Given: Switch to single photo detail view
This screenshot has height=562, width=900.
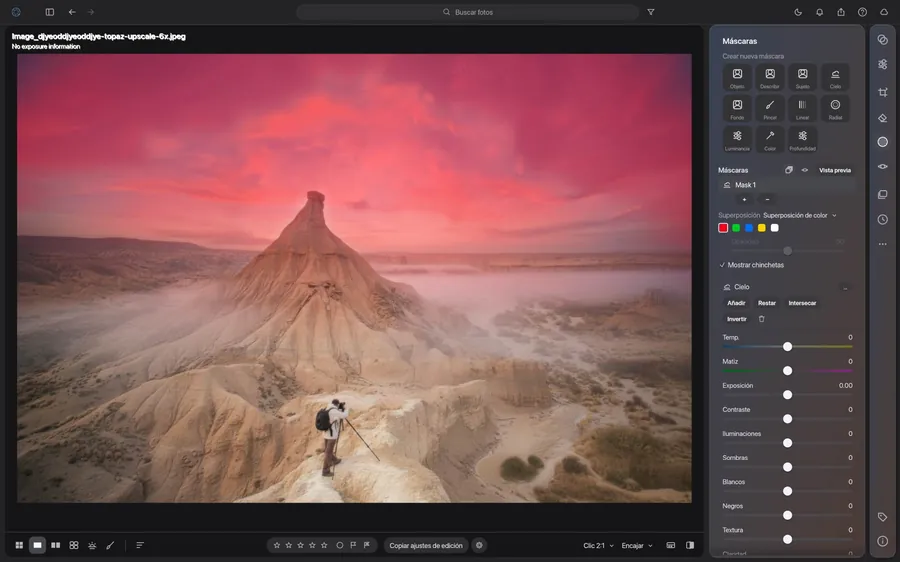Looking at the screenshot, I should 37,545.
